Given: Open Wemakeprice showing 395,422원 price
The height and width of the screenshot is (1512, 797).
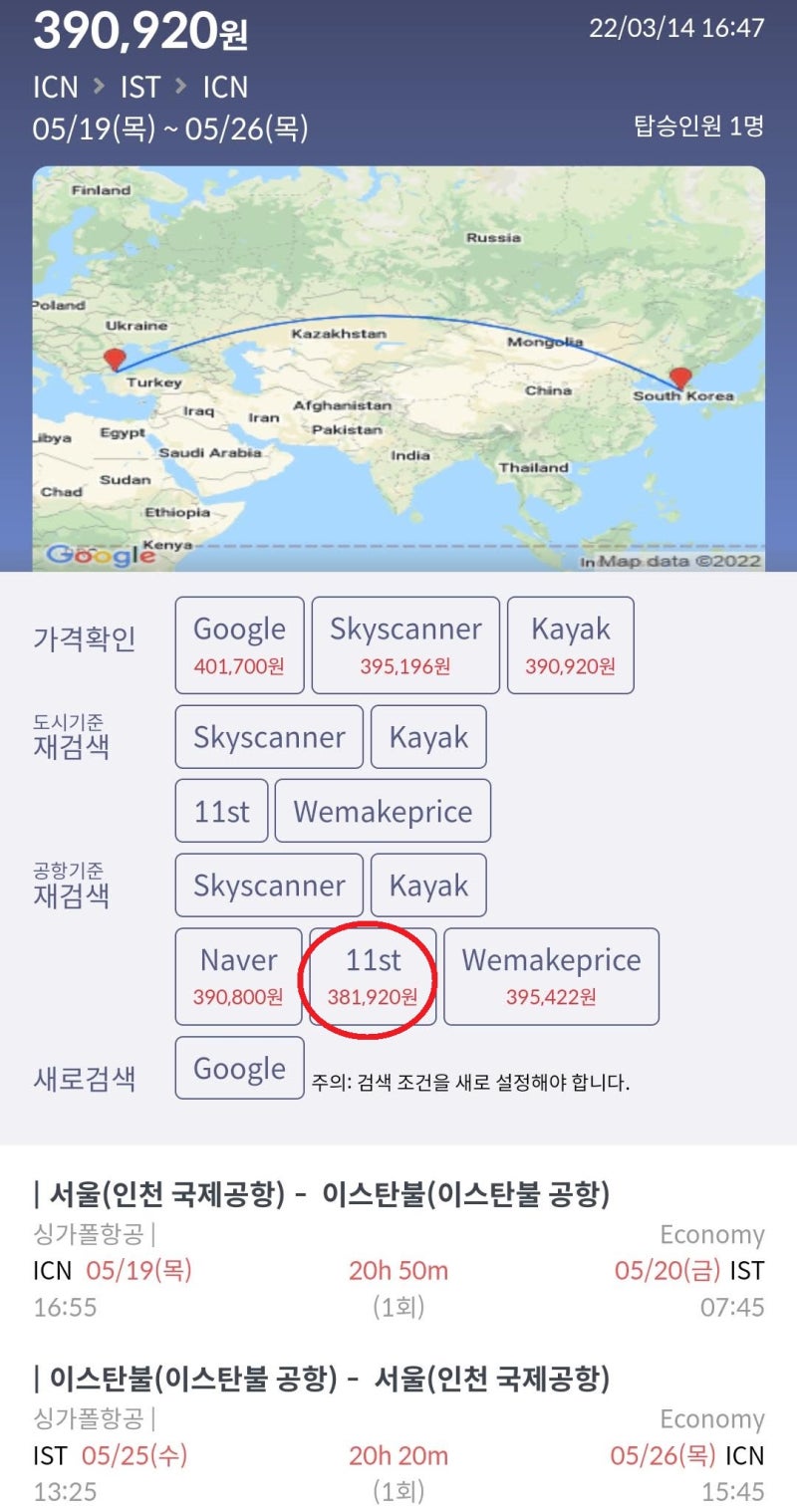Looking at the screenshot, I should (x=552, y=976).
